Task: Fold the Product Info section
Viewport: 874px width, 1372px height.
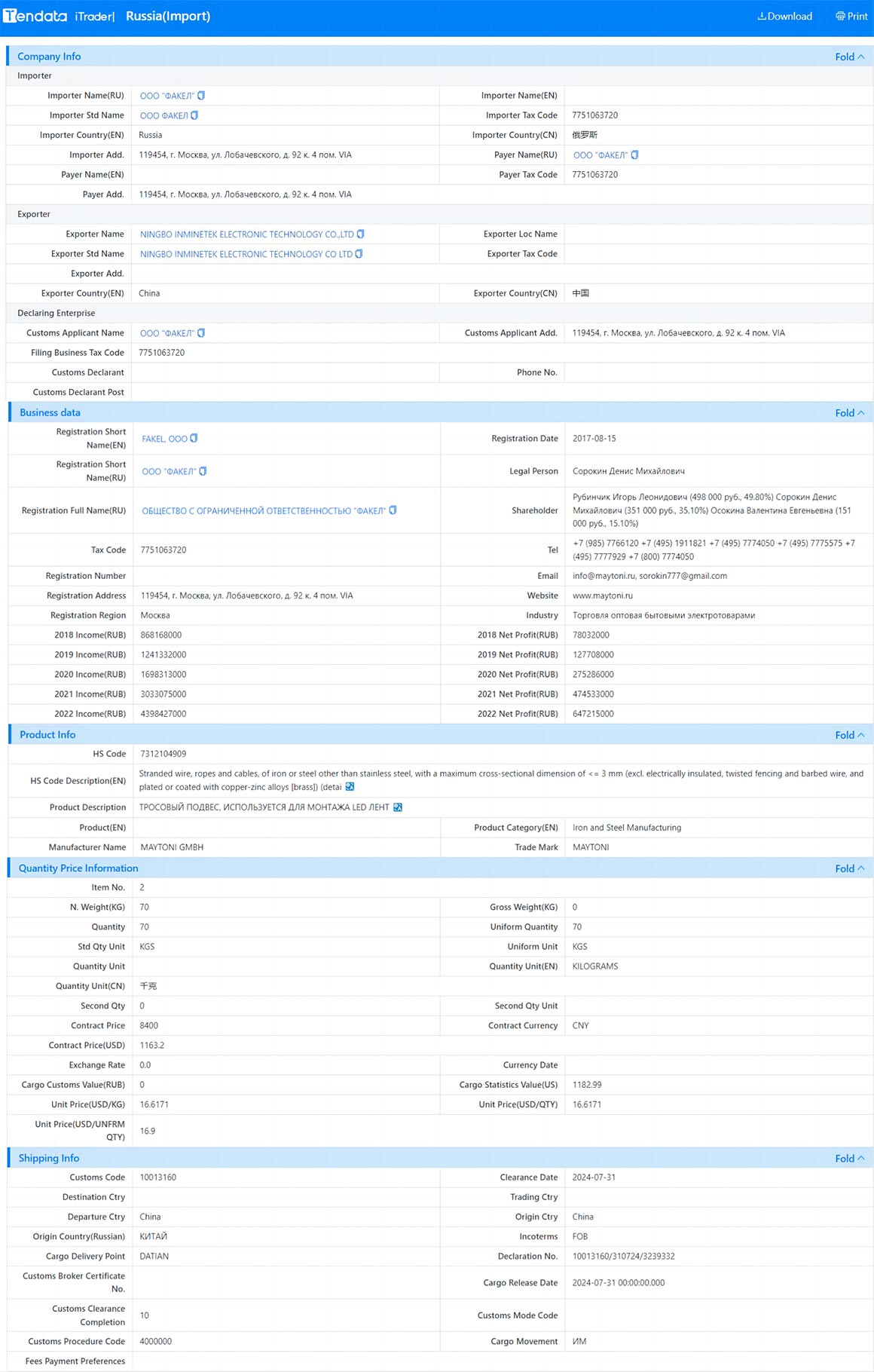Action: pos(849,735)
